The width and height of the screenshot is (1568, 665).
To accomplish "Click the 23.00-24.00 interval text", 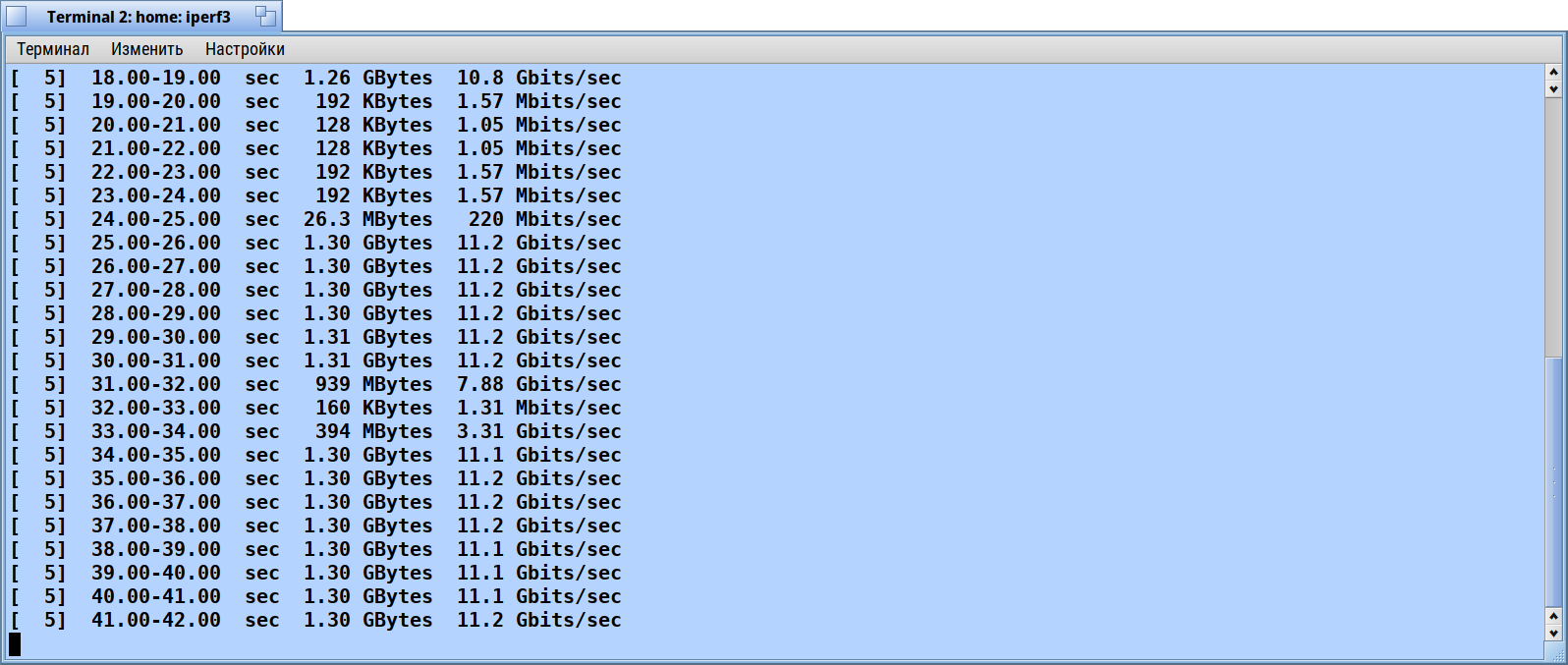I will [156, 195].
